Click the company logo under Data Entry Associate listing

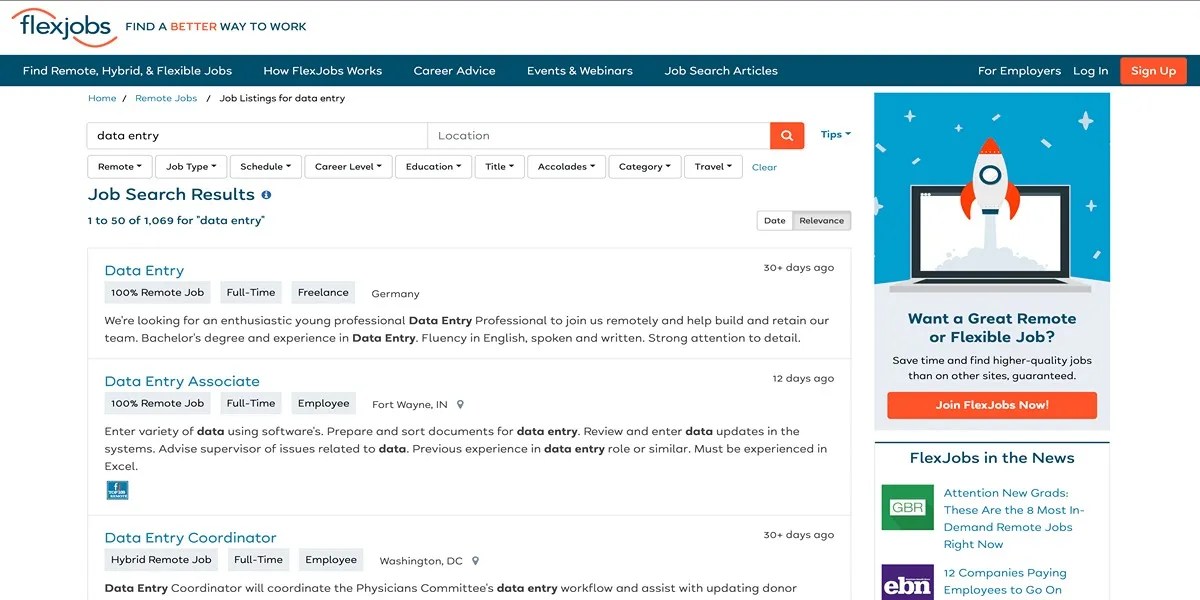coord(117,490)
